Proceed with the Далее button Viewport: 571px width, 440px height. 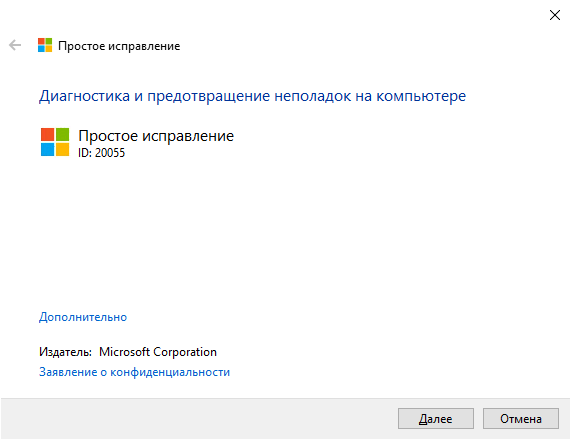[436, 419]
